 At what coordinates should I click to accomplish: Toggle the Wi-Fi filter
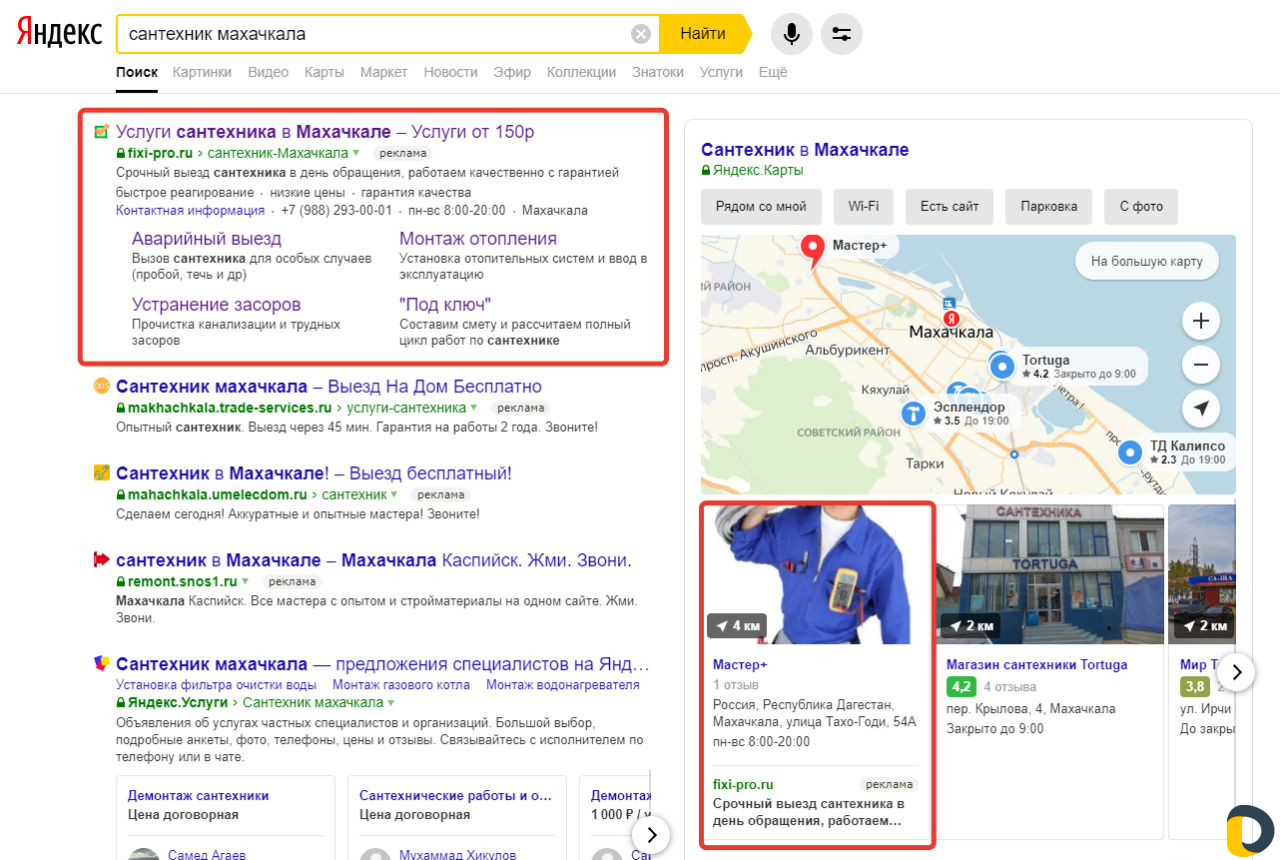pos(863,207)
